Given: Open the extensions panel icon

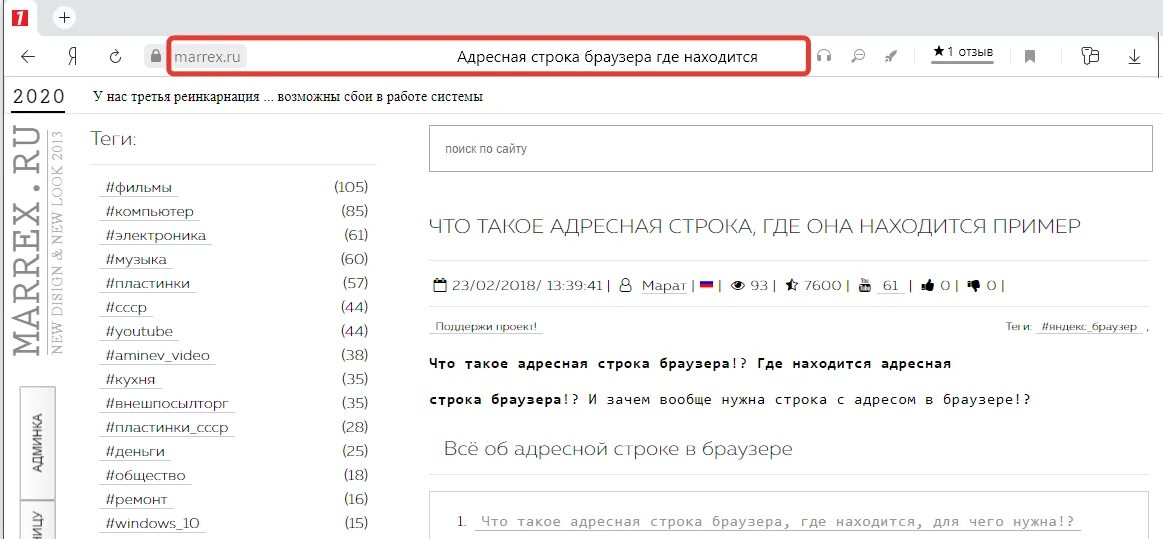Looking at the screenshot, I should (x=1090, y=56).
